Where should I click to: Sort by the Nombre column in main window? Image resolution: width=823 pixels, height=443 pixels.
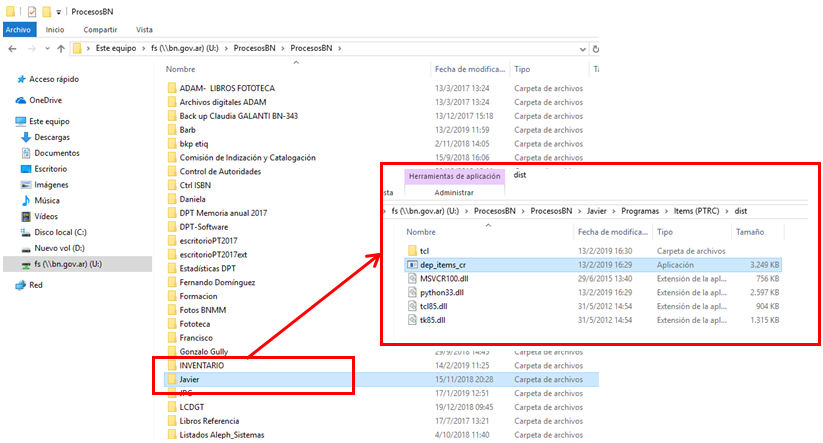[x=180, y=69]
